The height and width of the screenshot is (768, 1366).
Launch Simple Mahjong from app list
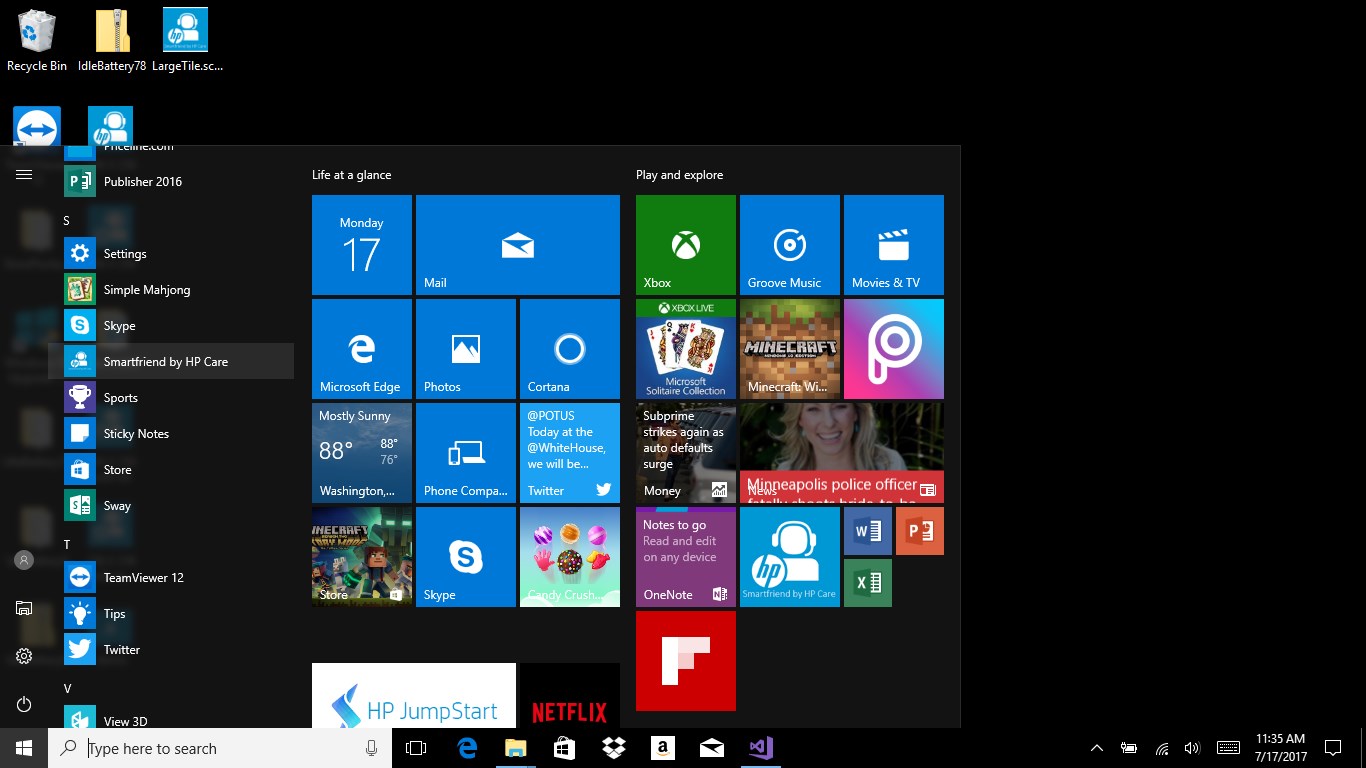[171, 290]
